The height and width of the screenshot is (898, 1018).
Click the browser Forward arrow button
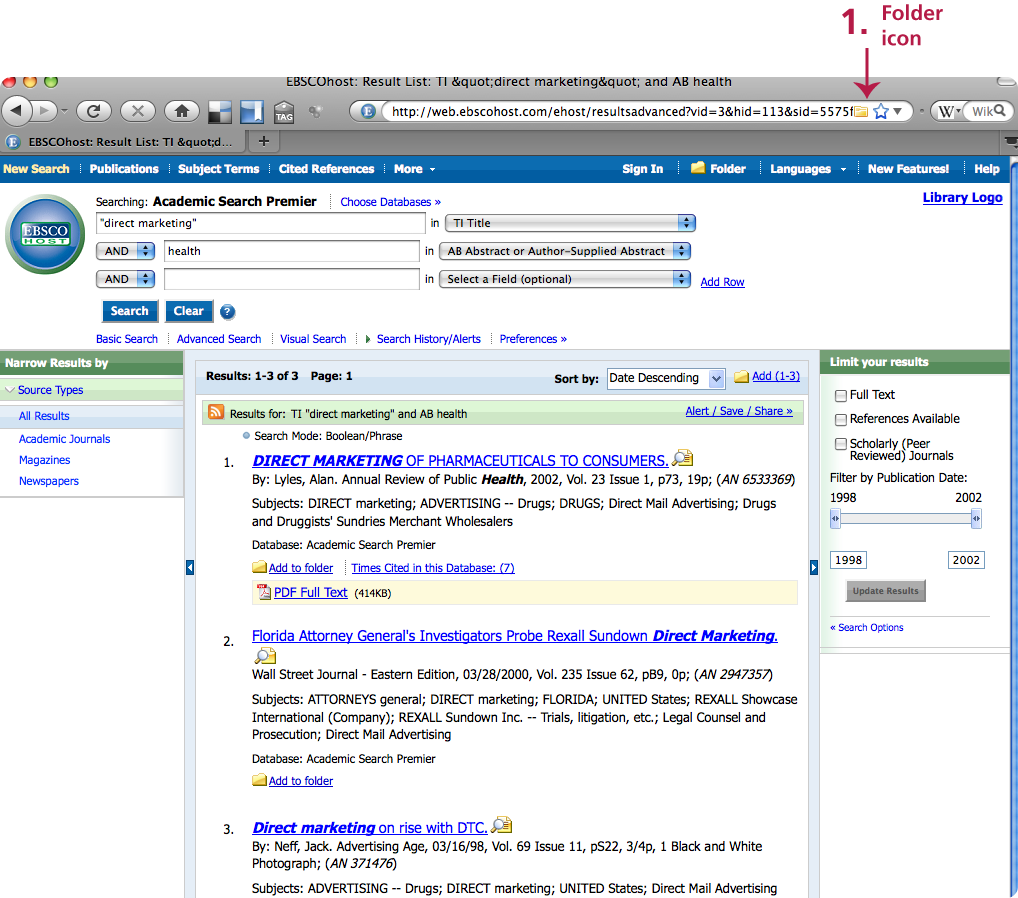(45, 111)
